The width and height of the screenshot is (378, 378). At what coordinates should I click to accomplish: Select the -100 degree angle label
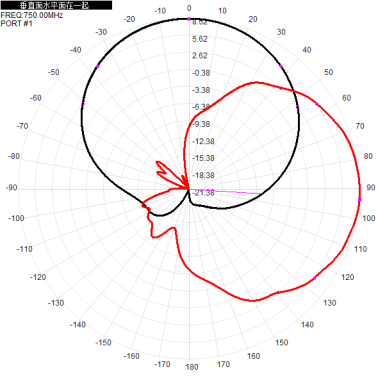click(16, 218)
